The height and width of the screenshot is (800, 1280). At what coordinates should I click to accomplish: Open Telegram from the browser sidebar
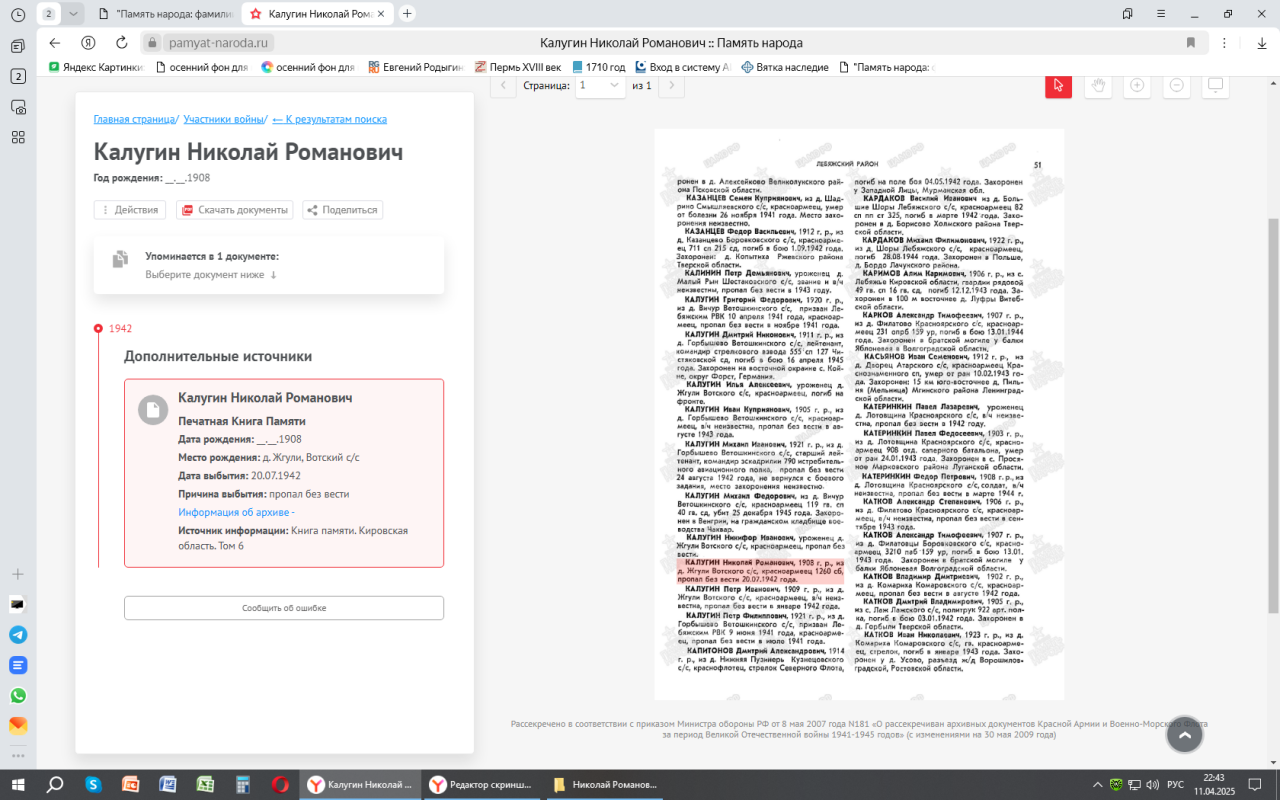click(x=18, y=634)
